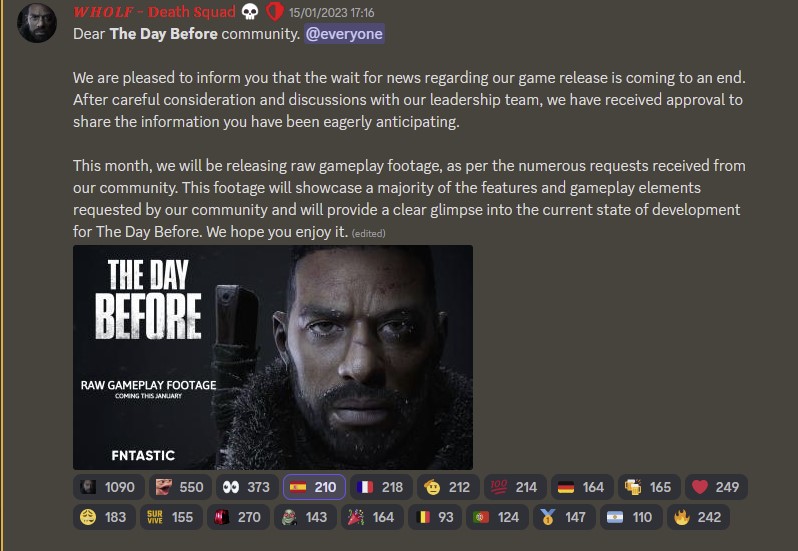Add the France flag reaction showing 218
This screenshot has width=798, height=551.
coord(381,487)
